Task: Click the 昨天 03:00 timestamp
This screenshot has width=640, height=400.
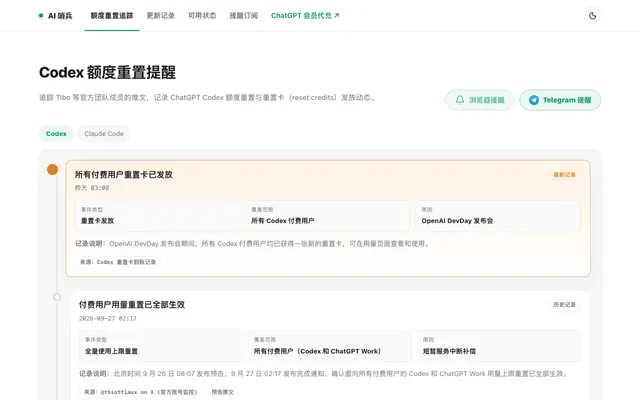Action: (92, 188)
